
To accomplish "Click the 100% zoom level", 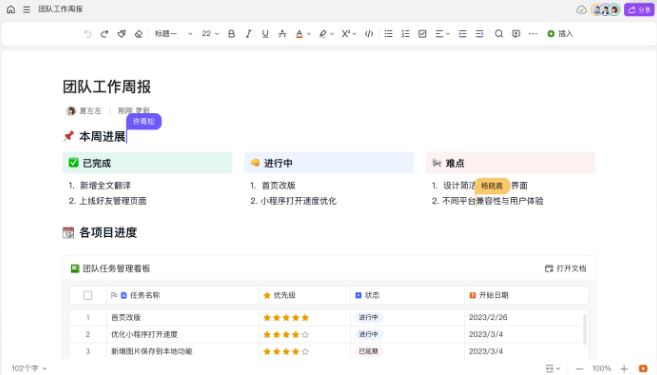I will 601,369.
